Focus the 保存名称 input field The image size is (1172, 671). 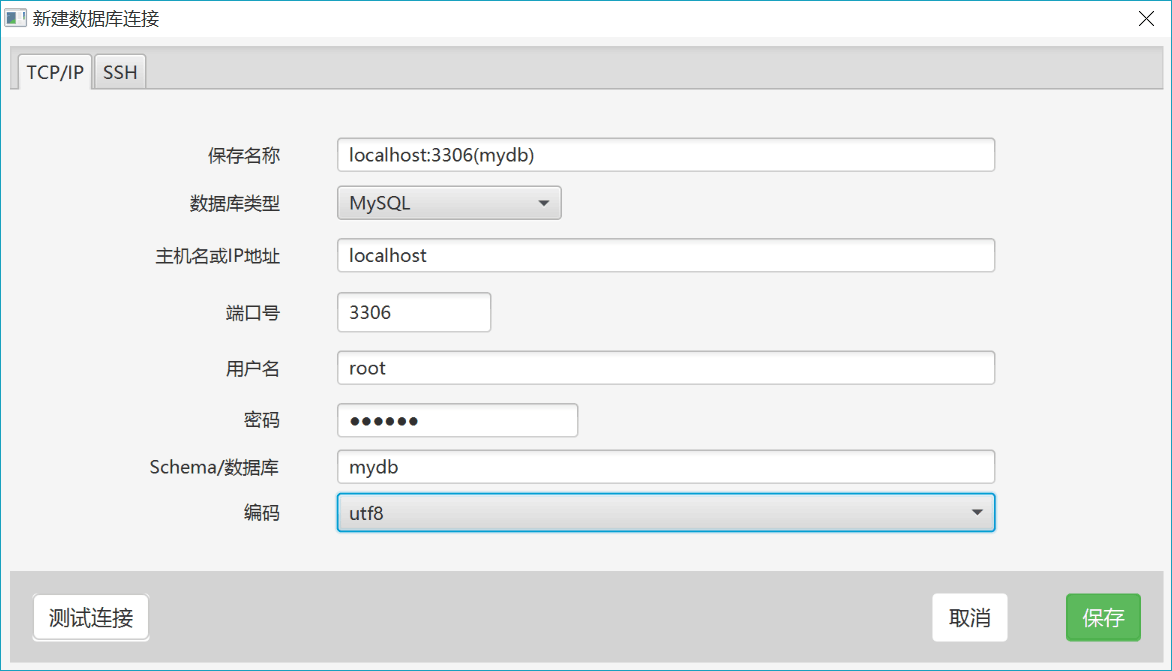point(665,155)
